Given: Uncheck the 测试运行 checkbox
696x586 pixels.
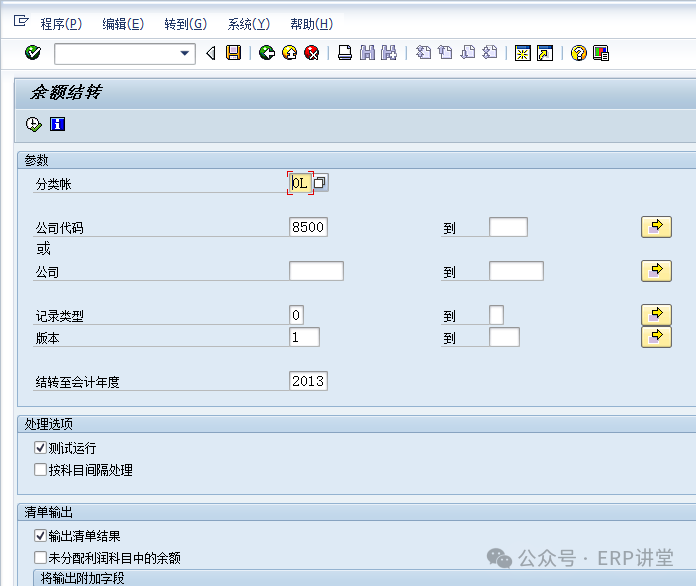Looking at the screenshot, I should pyautogui.click(x=41, y=448).
